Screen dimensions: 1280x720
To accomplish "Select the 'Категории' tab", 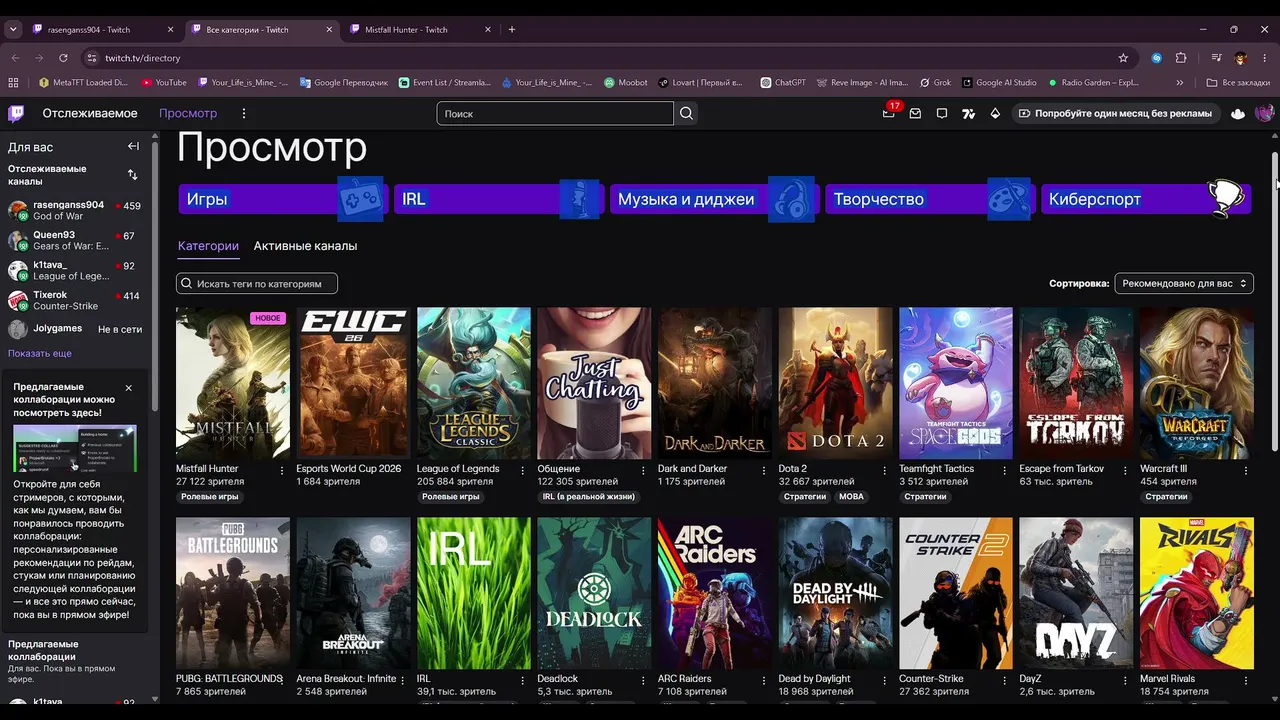I will pos(208,246).
